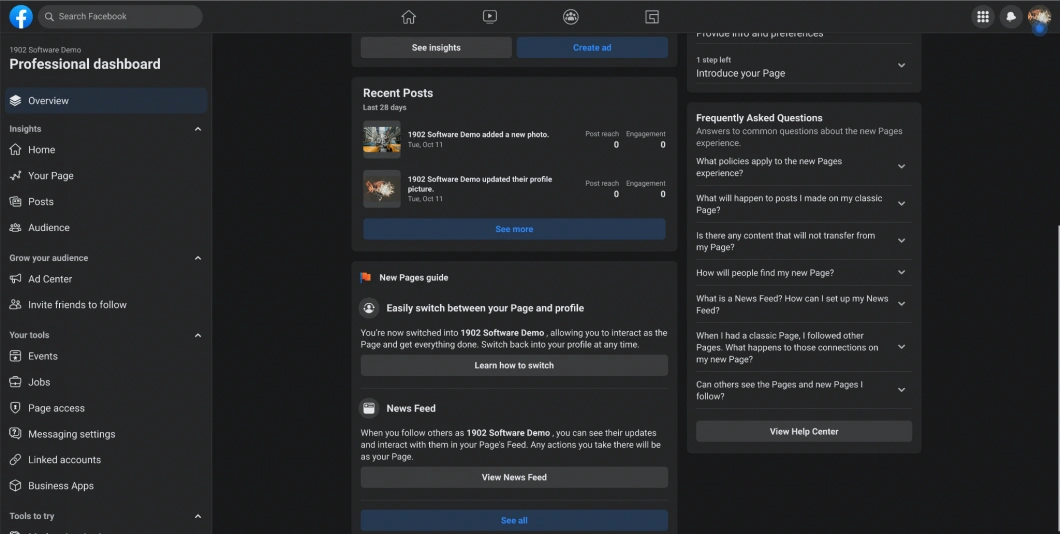1060x534 pixels.
Task: Open Ad Center menu item
Action: point(106,278)
